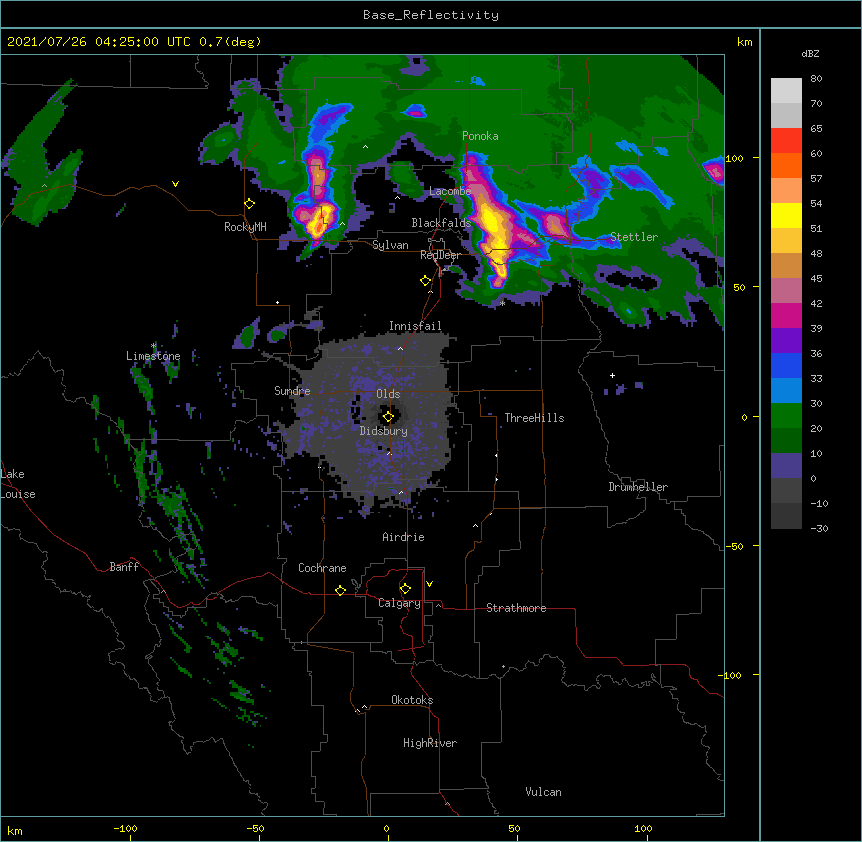Click the -100 tick on the bottom axis
The height and width of the screenshot is (842, 862).
125,829
